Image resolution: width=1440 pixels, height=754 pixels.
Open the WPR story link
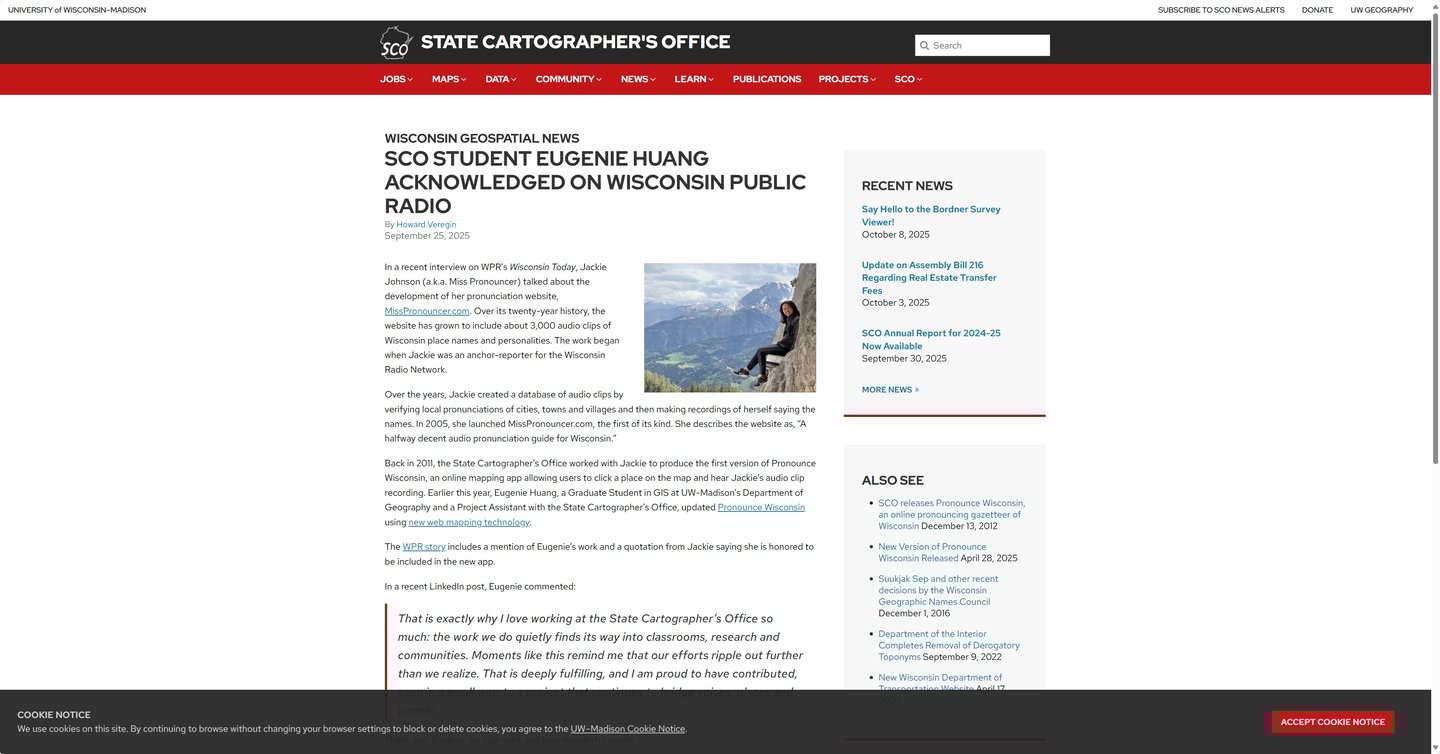(x=424, y=547)
